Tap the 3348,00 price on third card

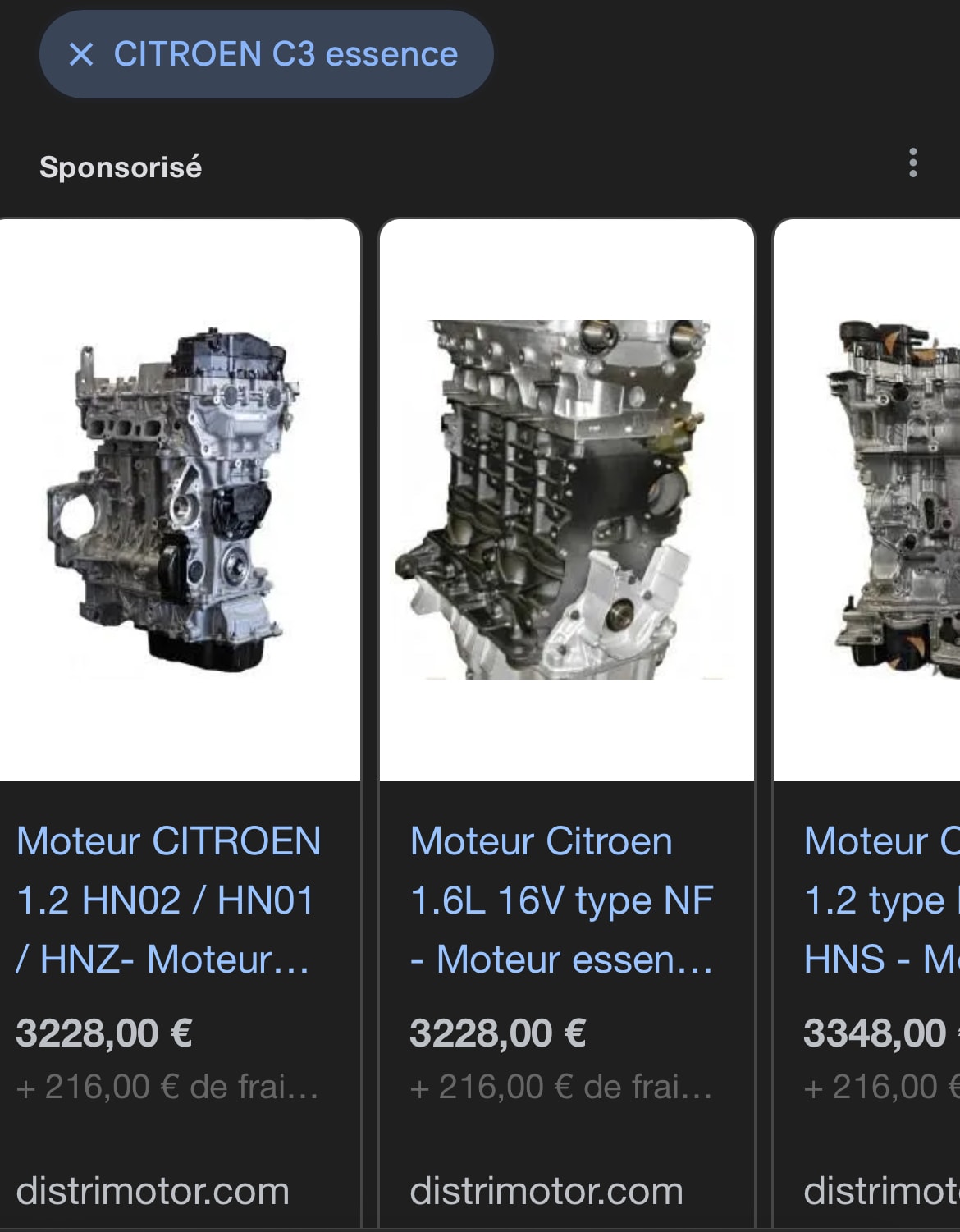[x=875, y=1033]
